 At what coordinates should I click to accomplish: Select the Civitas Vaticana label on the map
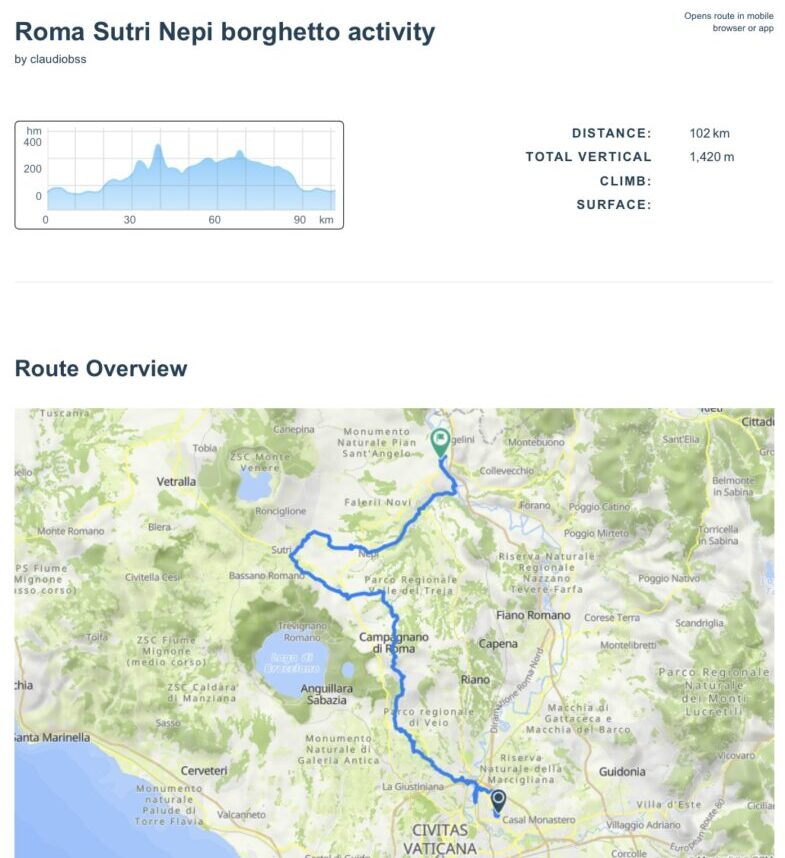[x=445, y=838]
